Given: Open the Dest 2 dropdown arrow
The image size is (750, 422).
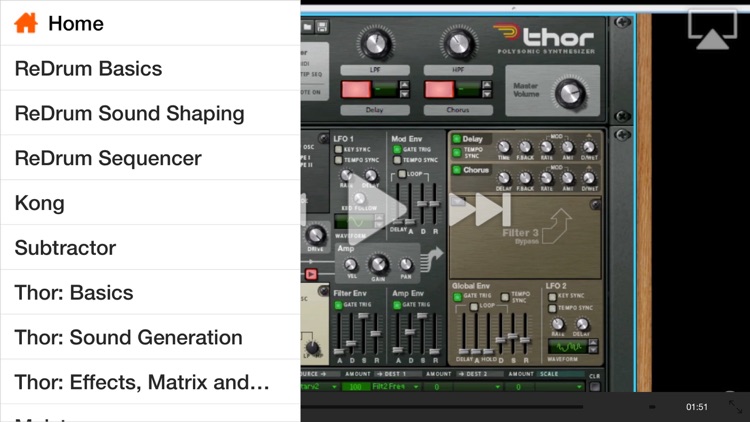Looking at the screenshot, I should point(497,387).
